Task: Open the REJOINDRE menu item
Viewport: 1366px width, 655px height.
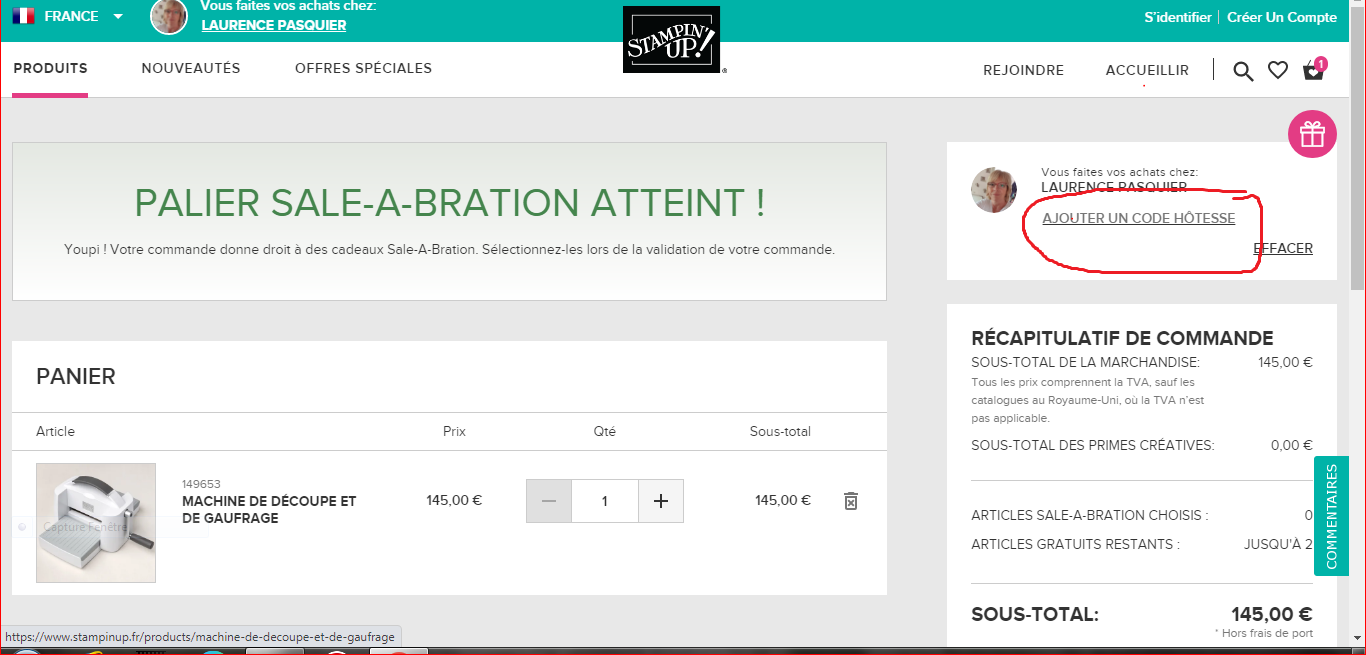Action: tap(1023, 70)
